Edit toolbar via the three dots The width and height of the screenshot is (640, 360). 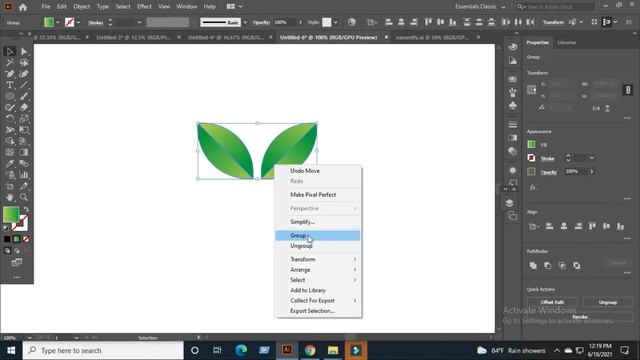click(17, 278)
